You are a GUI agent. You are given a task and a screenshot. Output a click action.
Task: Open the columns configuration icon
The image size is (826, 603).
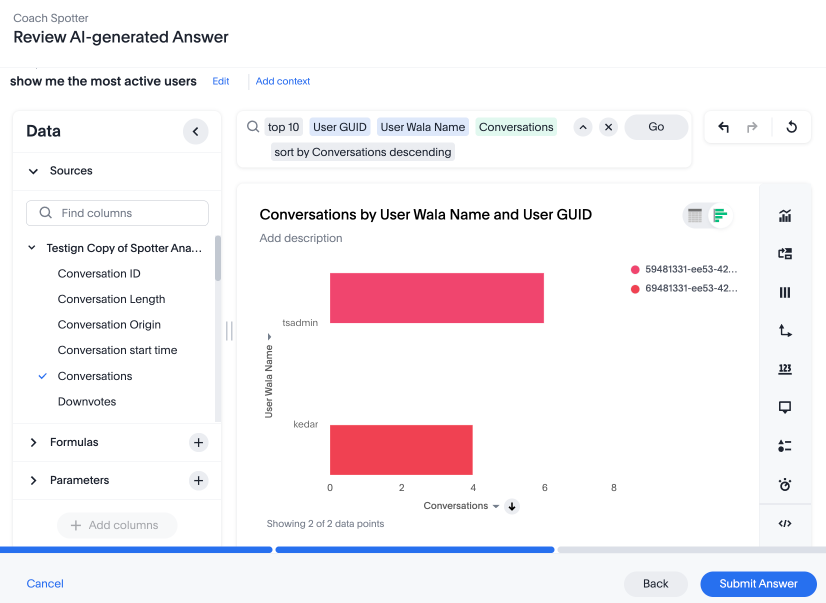click(785, 292)
